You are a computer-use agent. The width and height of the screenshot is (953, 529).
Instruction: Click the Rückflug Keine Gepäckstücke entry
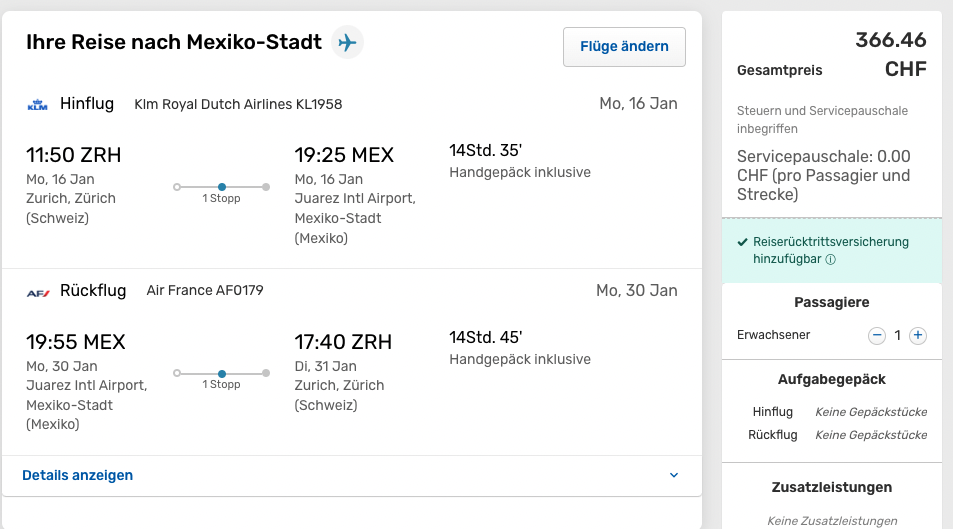pyautogui.click(x=870, y=435)
